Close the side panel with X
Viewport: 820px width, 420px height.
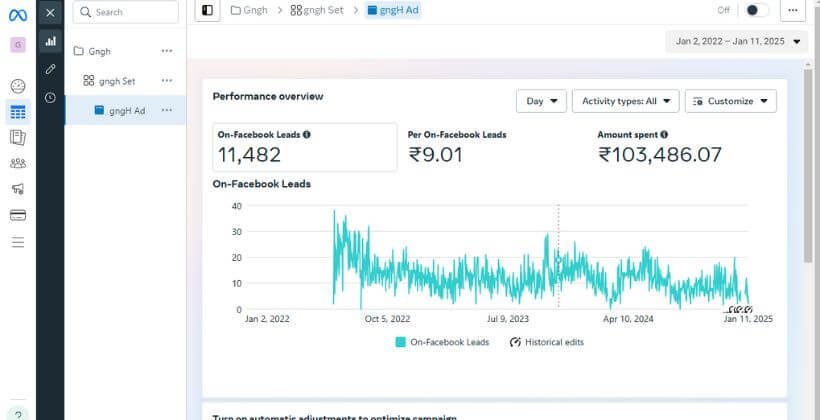point(50,13)
